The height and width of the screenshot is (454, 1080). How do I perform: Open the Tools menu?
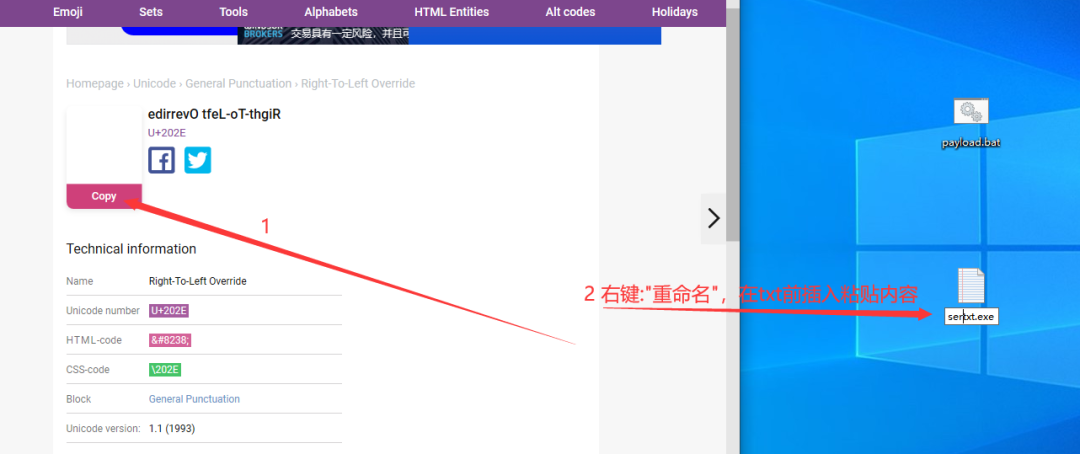(x=233, y=12)
